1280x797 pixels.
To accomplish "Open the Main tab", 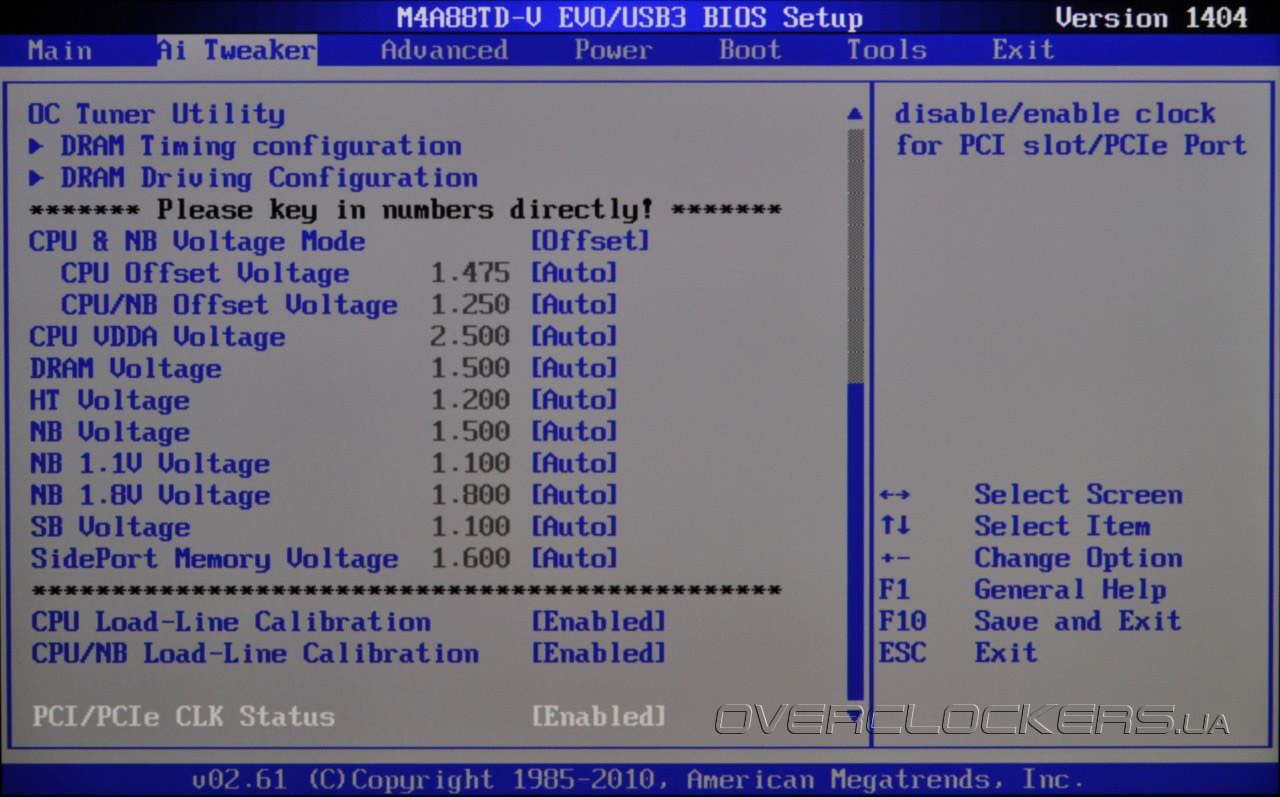I will (59, 50).
